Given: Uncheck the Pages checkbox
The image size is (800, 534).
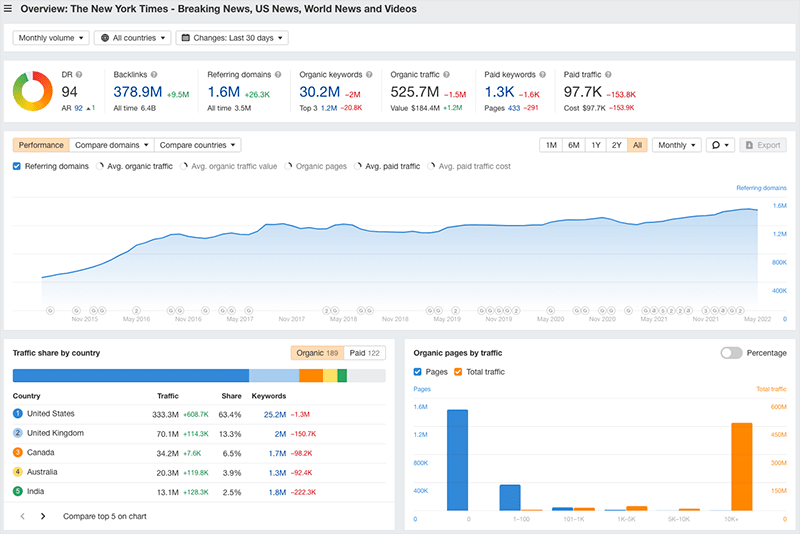Looking at the screenshot, I should [417, 372].
